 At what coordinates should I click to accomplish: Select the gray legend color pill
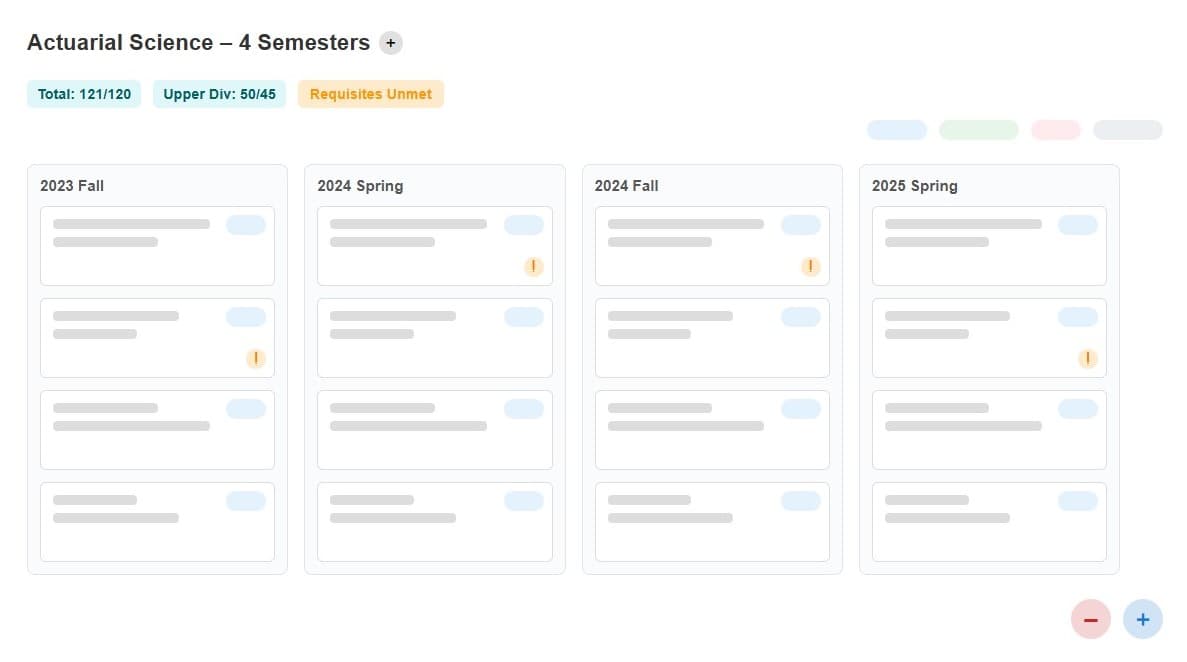pos(1128,130)
